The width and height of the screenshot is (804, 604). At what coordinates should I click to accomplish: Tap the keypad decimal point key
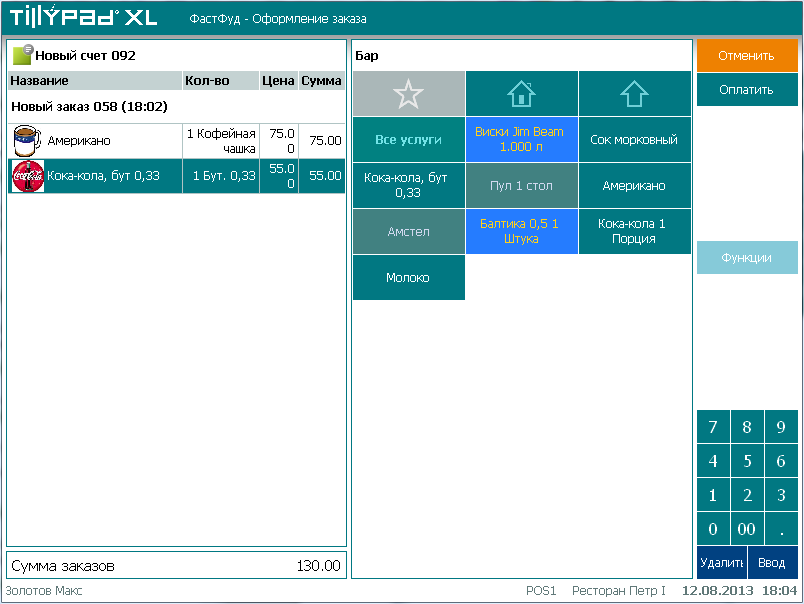tap(781, 529)
